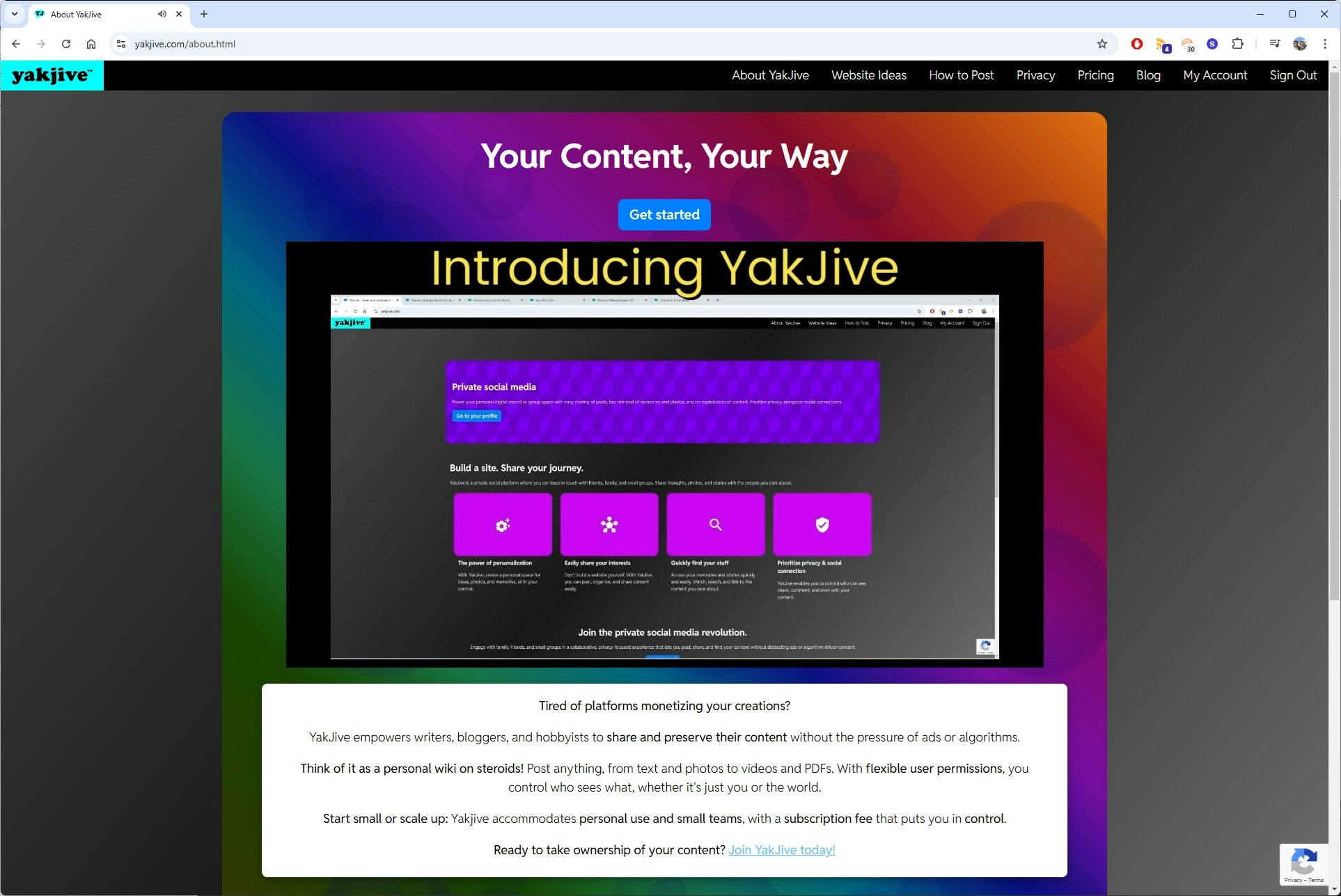The image size is (1341, 896).
Task: Maximize the browser window
Action: tap(1292, 14)
